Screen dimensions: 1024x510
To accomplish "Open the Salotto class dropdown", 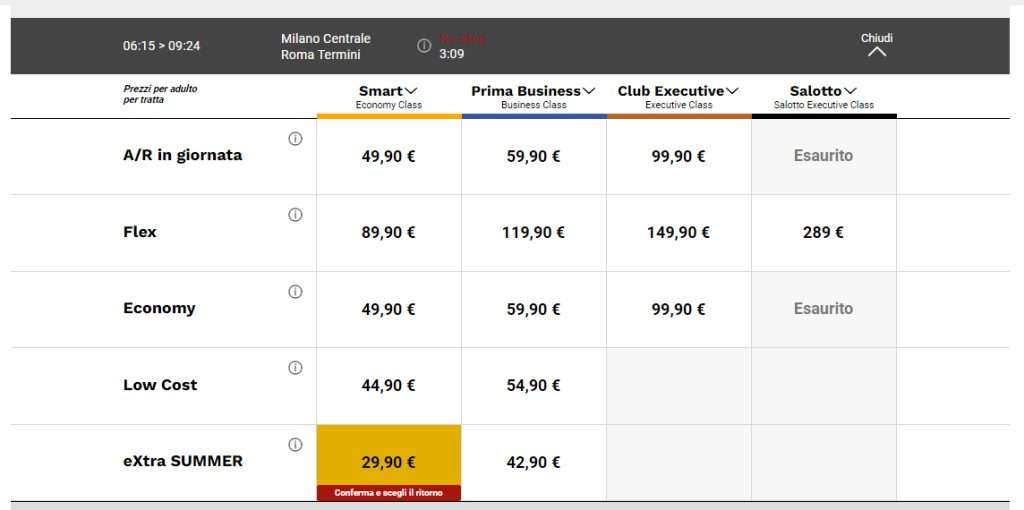I will click(x=823, y=91).
